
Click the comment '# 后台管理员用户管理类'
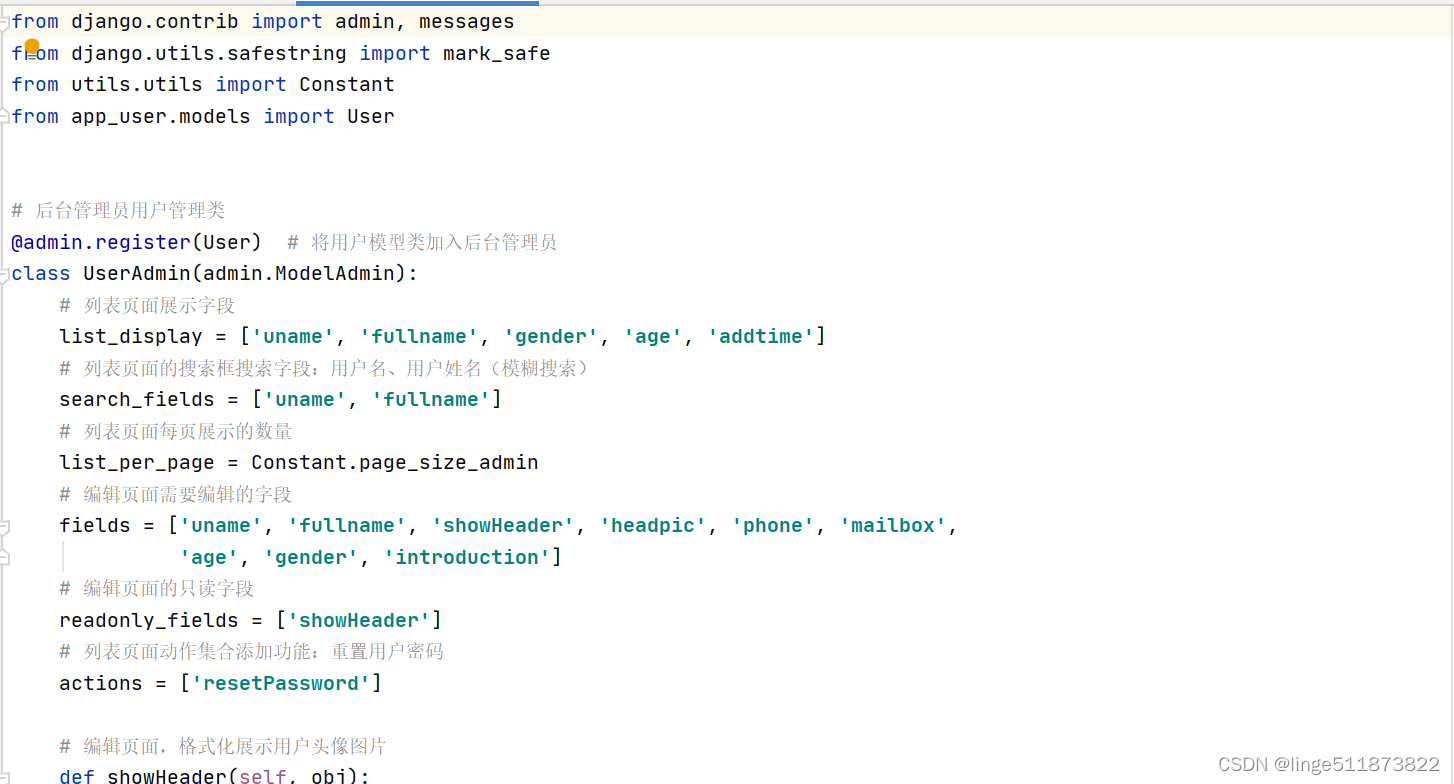coord(118,210)
